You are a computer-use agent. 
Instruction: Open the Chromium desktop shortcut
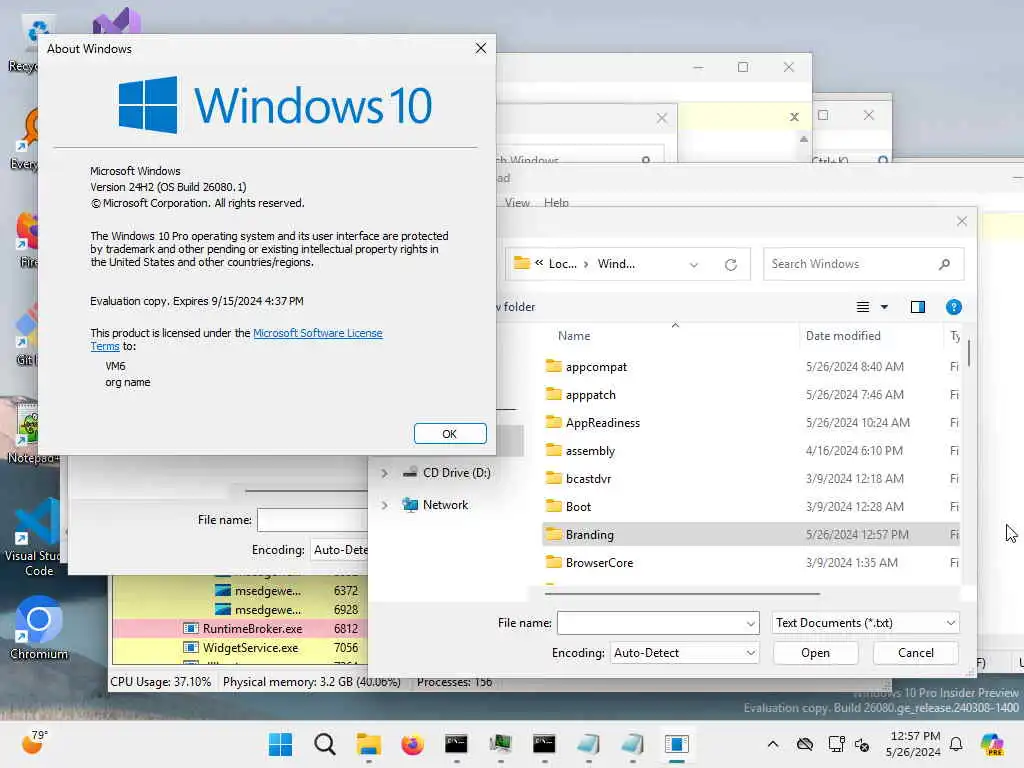click(x=38, y=628)
